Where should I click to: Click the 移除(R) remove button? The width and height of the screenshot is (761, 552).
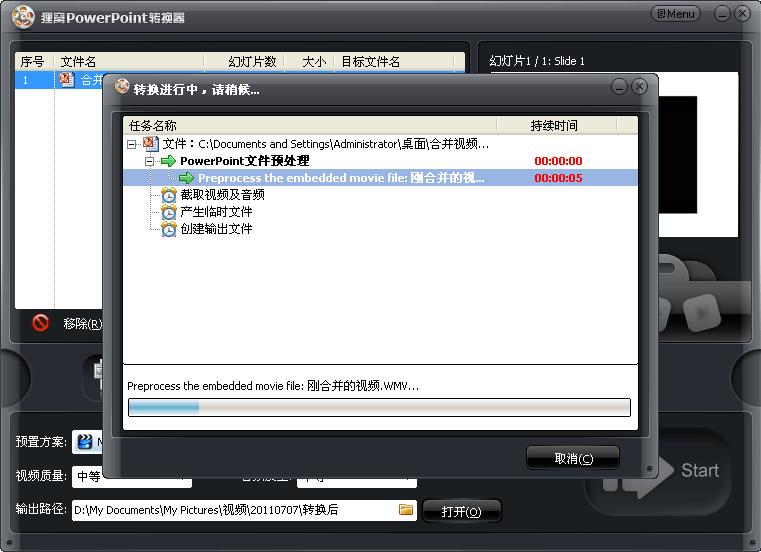83,323
